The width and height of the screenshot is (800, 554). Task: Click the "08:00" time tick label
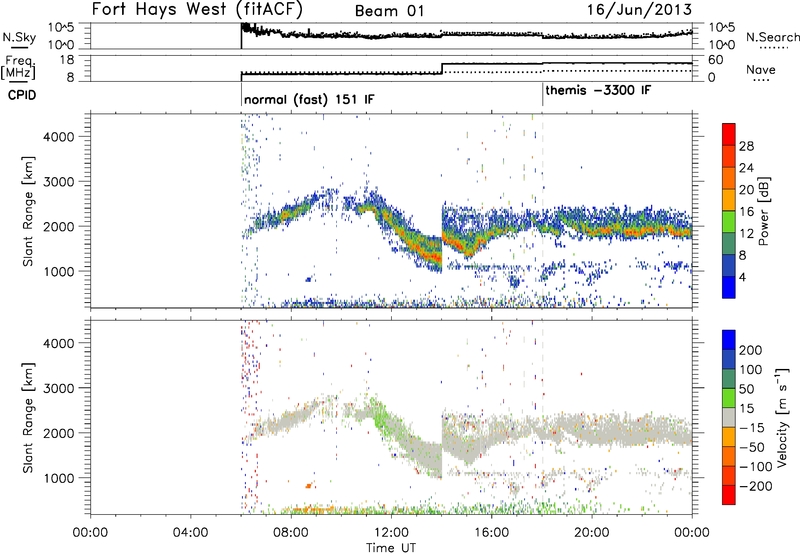tap(291, 533)
